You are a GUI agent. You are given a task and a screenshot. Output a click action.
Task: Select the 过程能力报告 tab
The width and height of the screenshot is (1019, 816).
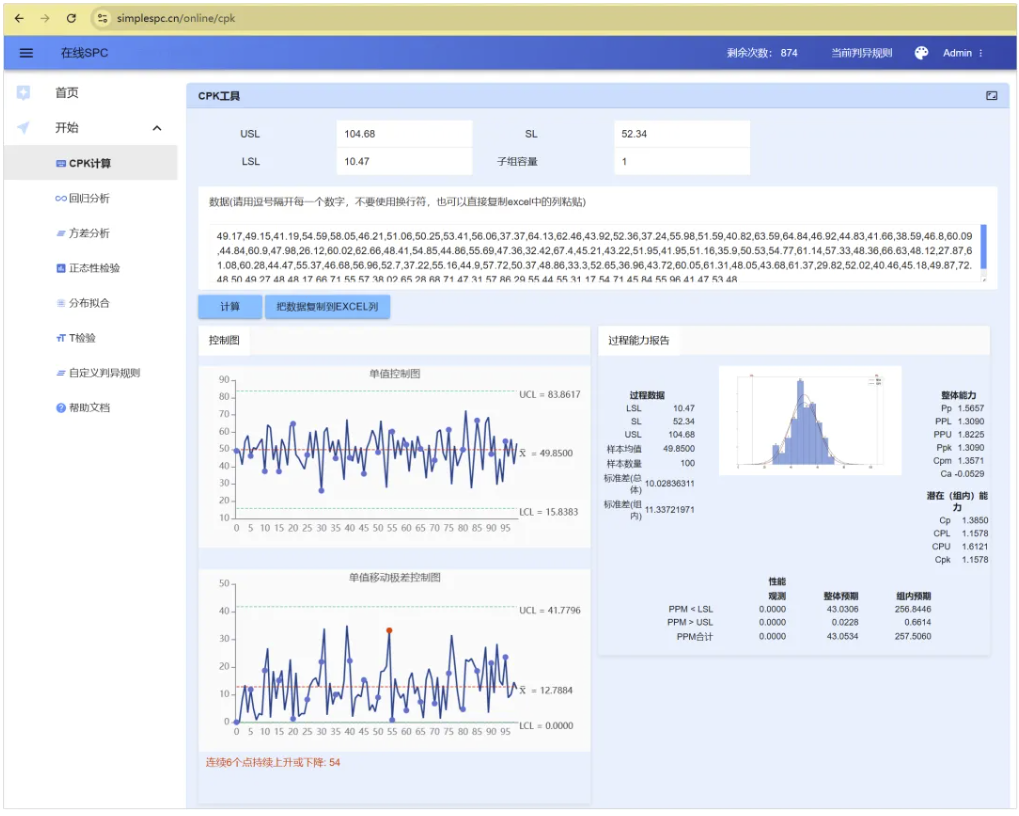click(x=639, y=341)
